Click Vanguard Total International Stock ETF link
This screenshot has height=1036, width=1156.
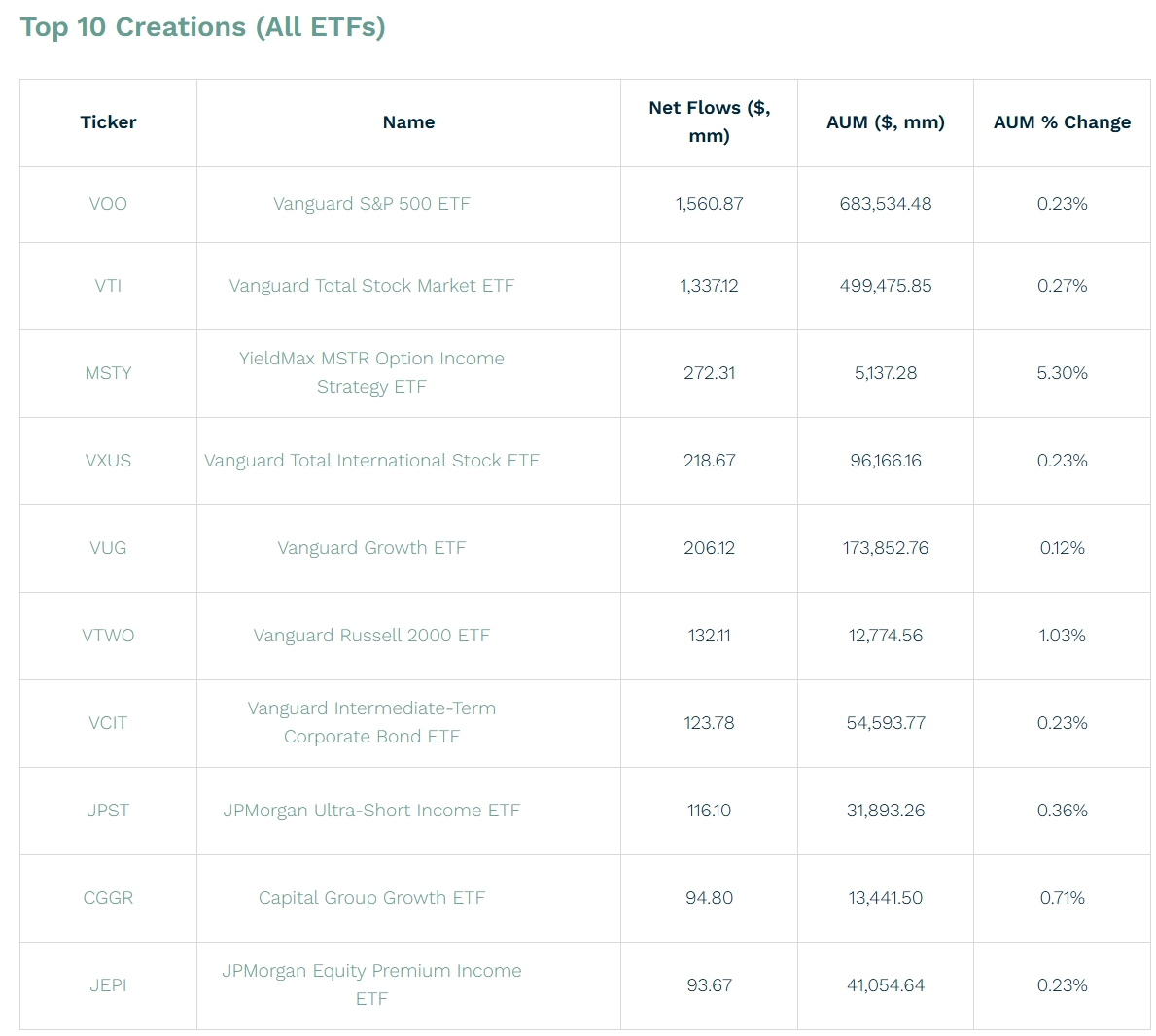371,461
